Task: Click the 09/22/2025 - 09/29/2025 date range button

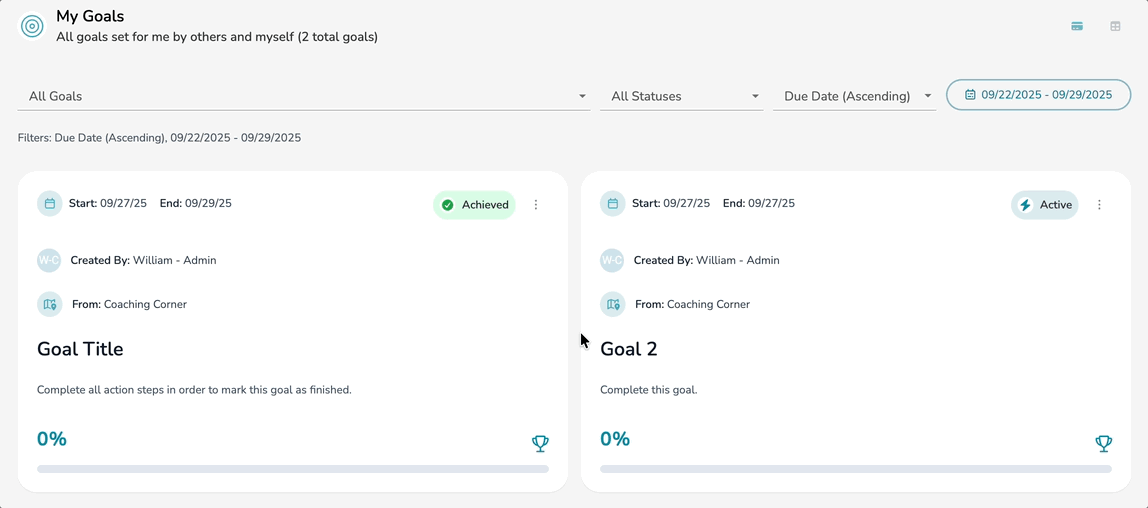Action: (x=1038, y=95)
